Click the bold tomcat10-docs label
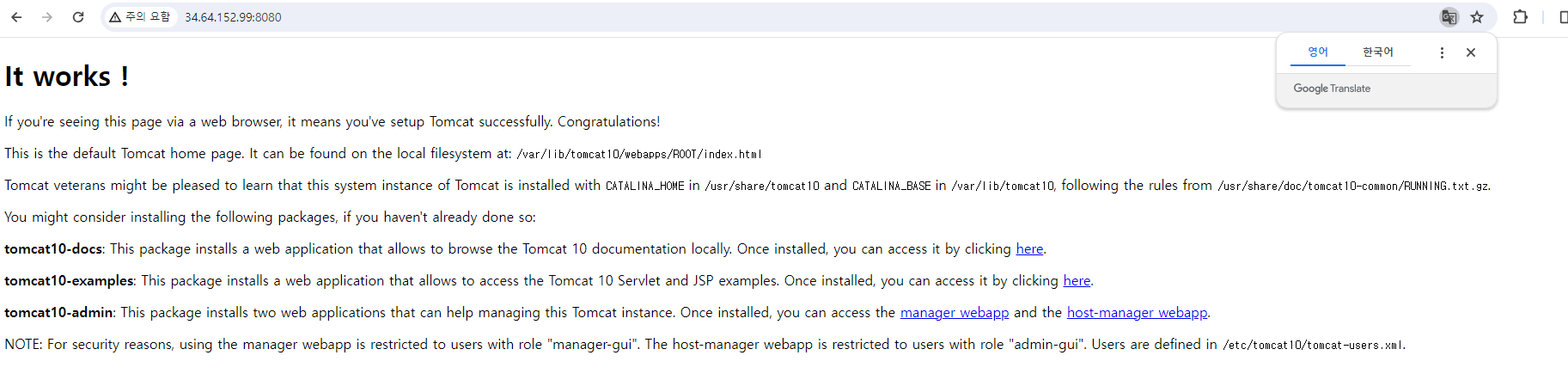Screen dimensions: 1568x392 53,249
